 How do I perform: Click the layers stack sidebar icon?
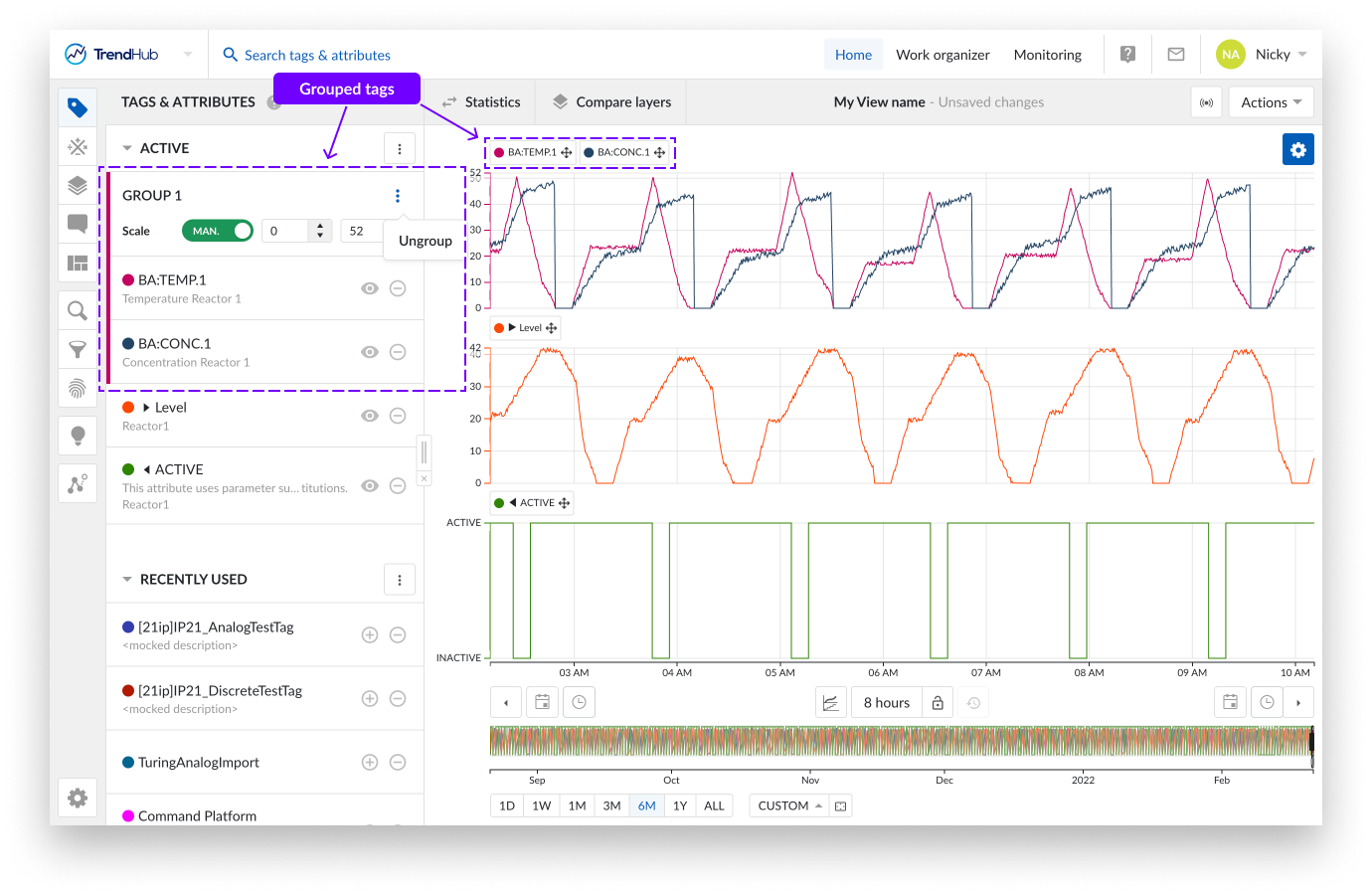(78, 186)
